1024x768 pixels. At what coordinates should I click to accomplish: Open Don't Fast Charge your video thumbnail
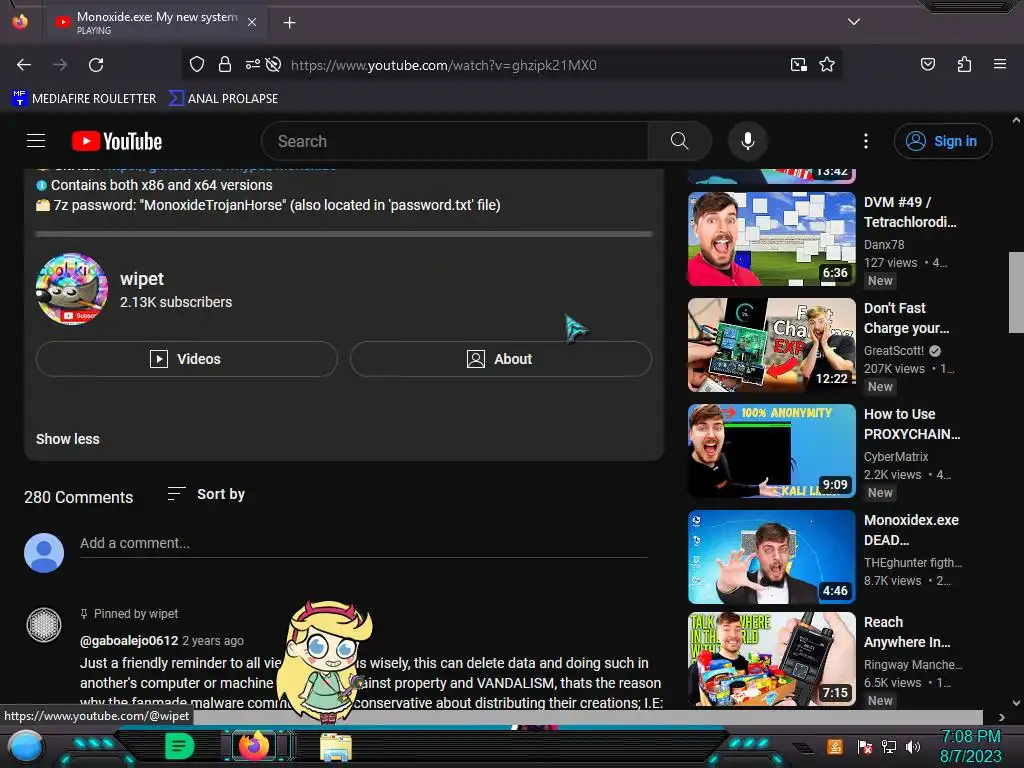click(771, 345)
